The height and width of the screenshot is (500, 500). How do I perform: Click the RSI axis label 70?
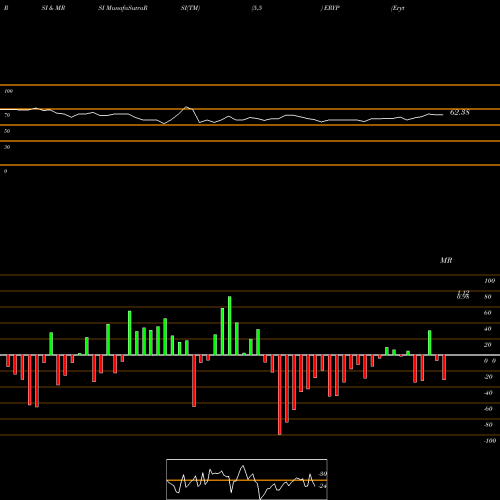7,115
